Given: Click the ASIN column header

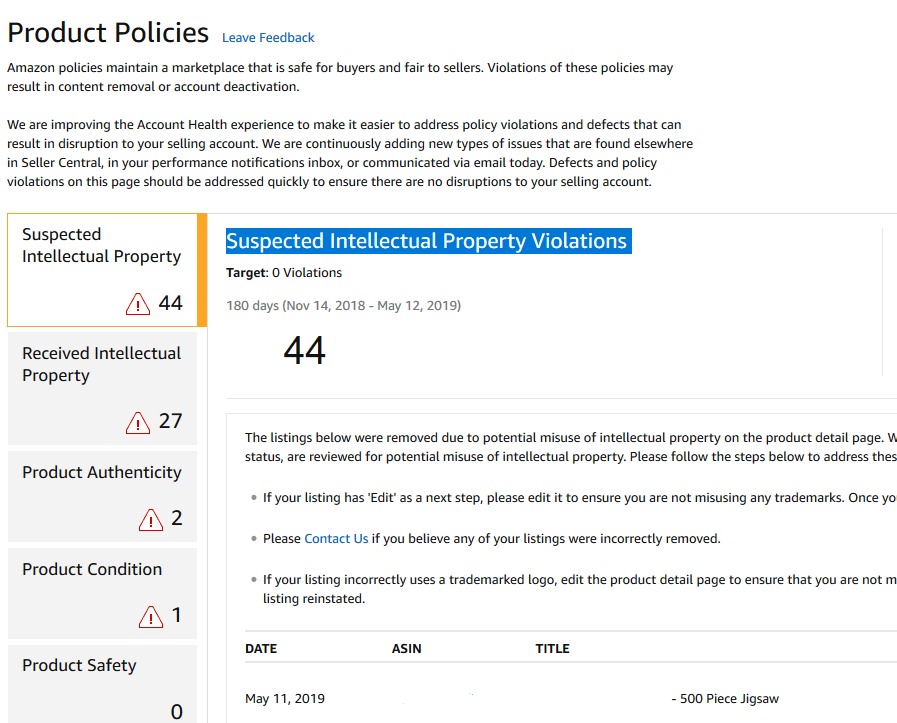Looking at the screenshot, I should (x=406, y=648).
